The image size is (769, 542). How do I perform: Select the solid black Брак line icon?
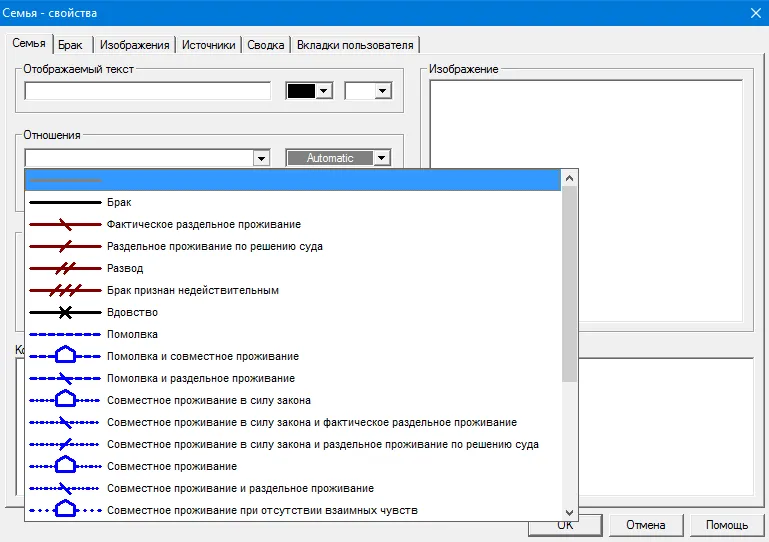[x=65, y=202]
